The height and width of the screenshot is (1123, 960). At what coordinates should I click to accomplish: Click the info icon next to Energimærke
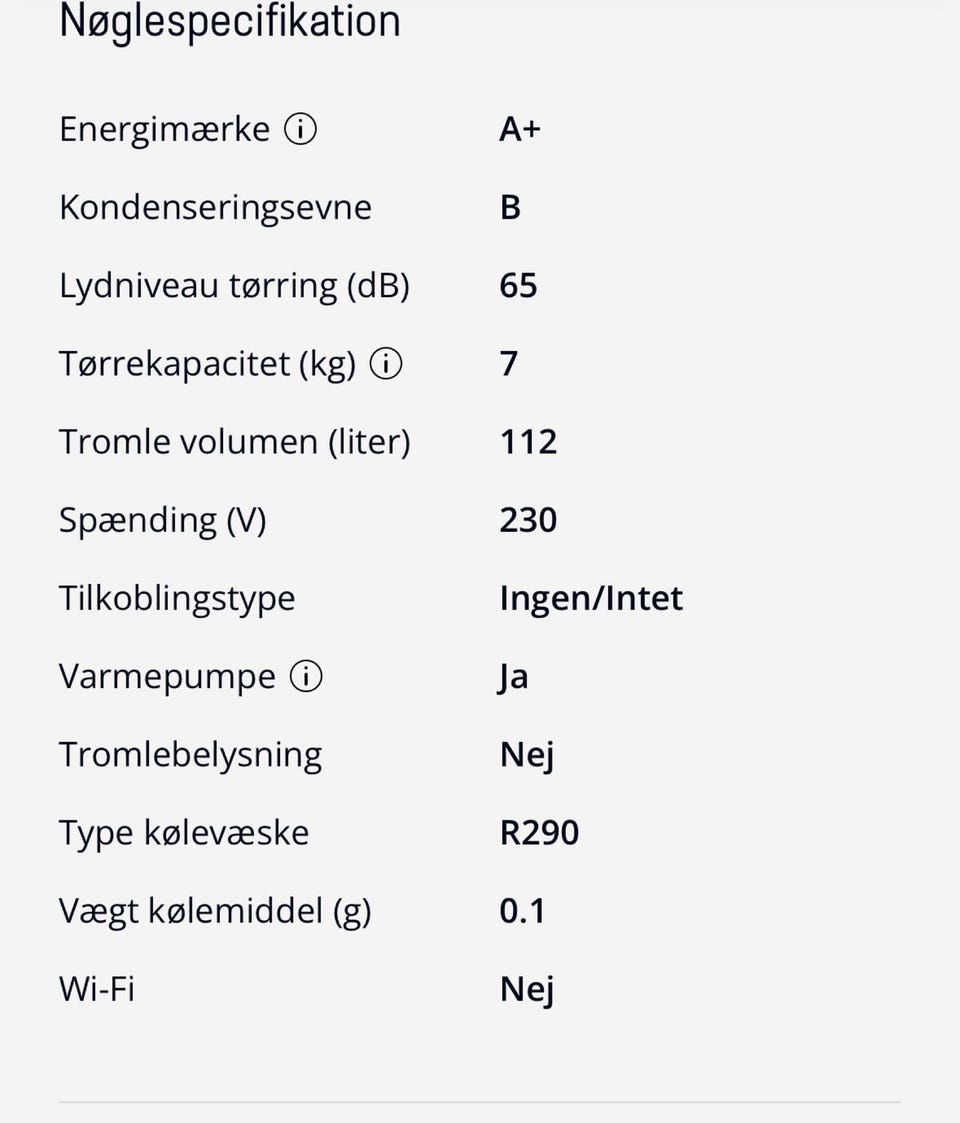click(x=301, y=130)
